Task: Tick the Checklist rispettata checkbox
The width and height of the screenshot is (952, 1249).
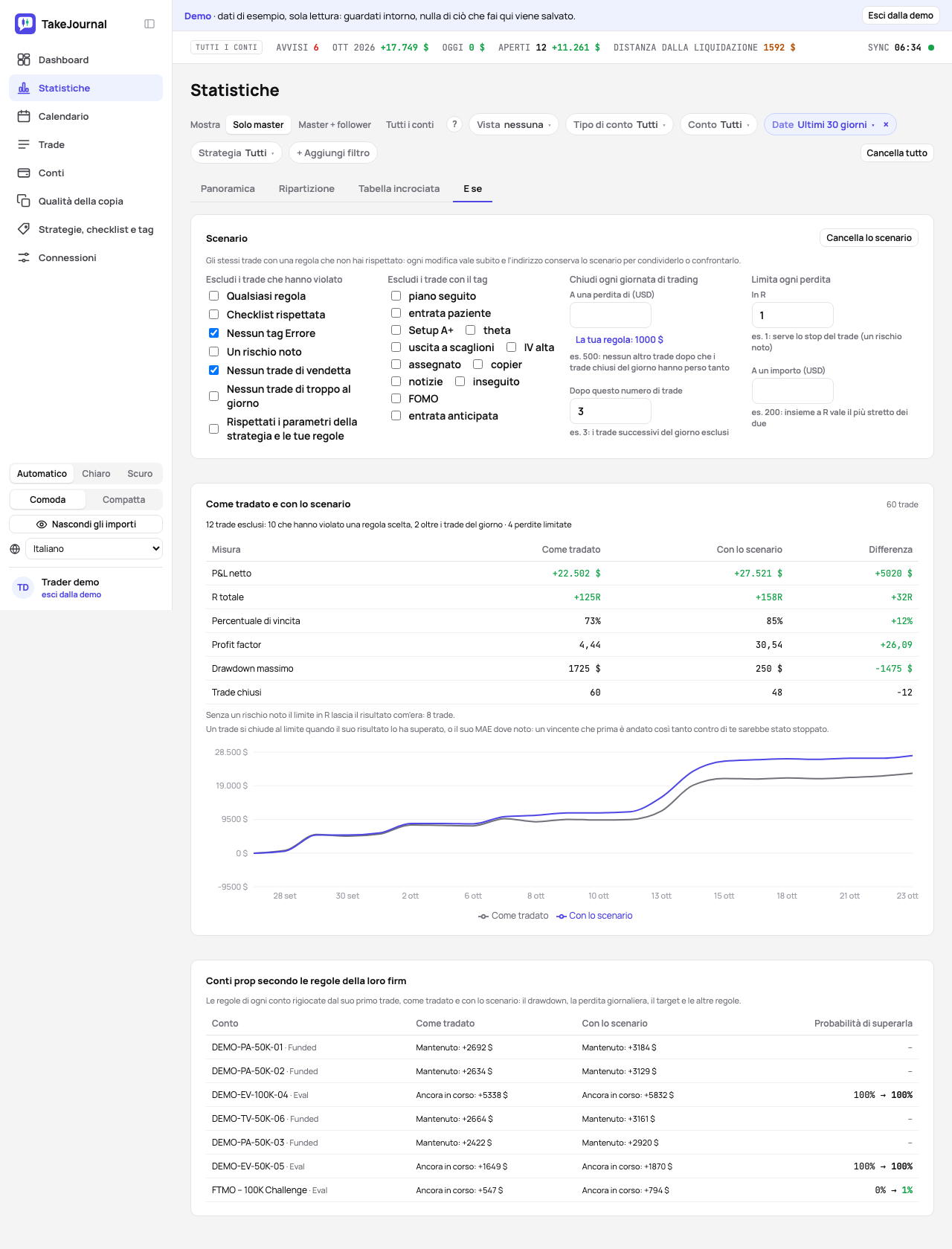Action: click(214, 315)
